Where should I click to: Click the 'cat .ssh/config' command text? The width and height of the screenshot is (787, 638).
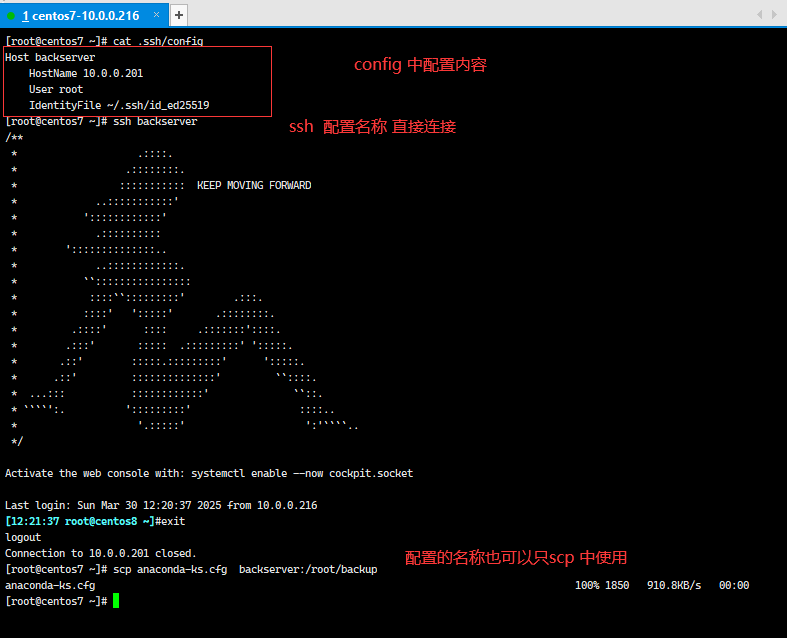coord(158,41)
